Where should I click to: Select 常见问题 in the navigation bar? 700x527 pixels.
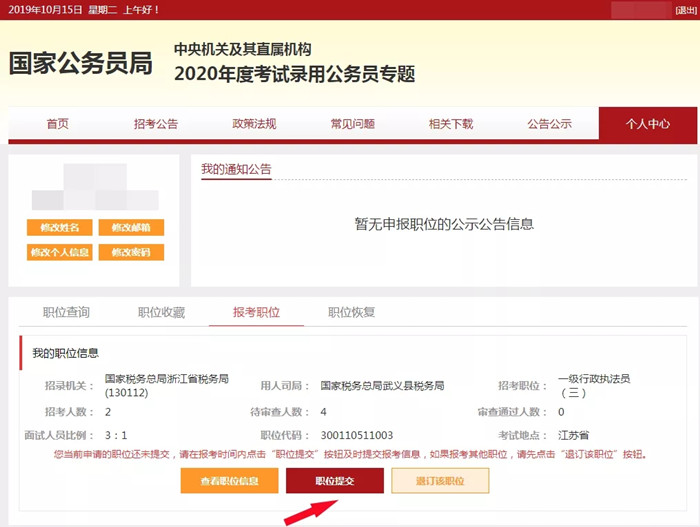pyautogui.click(x=352, y=124)
